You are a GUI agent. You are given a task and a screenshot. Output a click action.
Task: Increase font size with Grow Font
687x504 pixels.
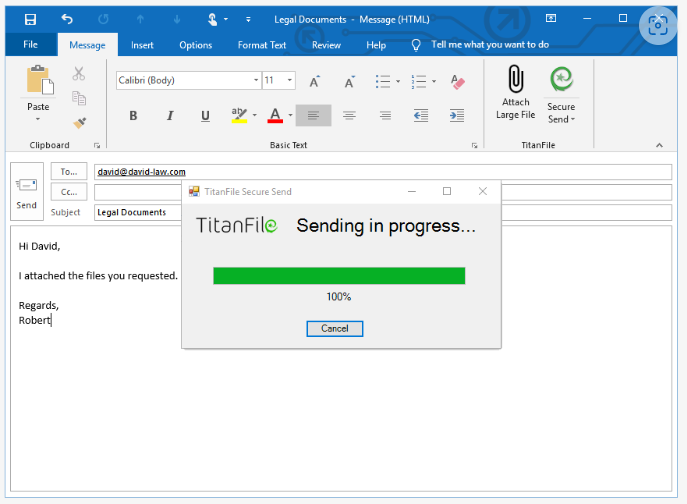[x=315, y=82]
